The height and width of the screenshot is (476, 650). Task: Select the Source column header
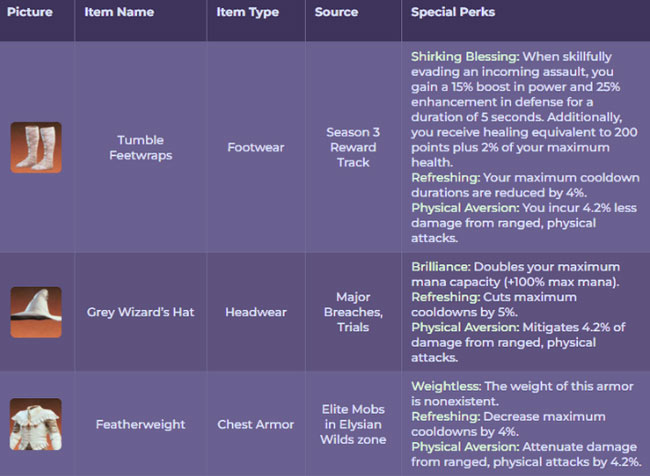coord(335,13)
